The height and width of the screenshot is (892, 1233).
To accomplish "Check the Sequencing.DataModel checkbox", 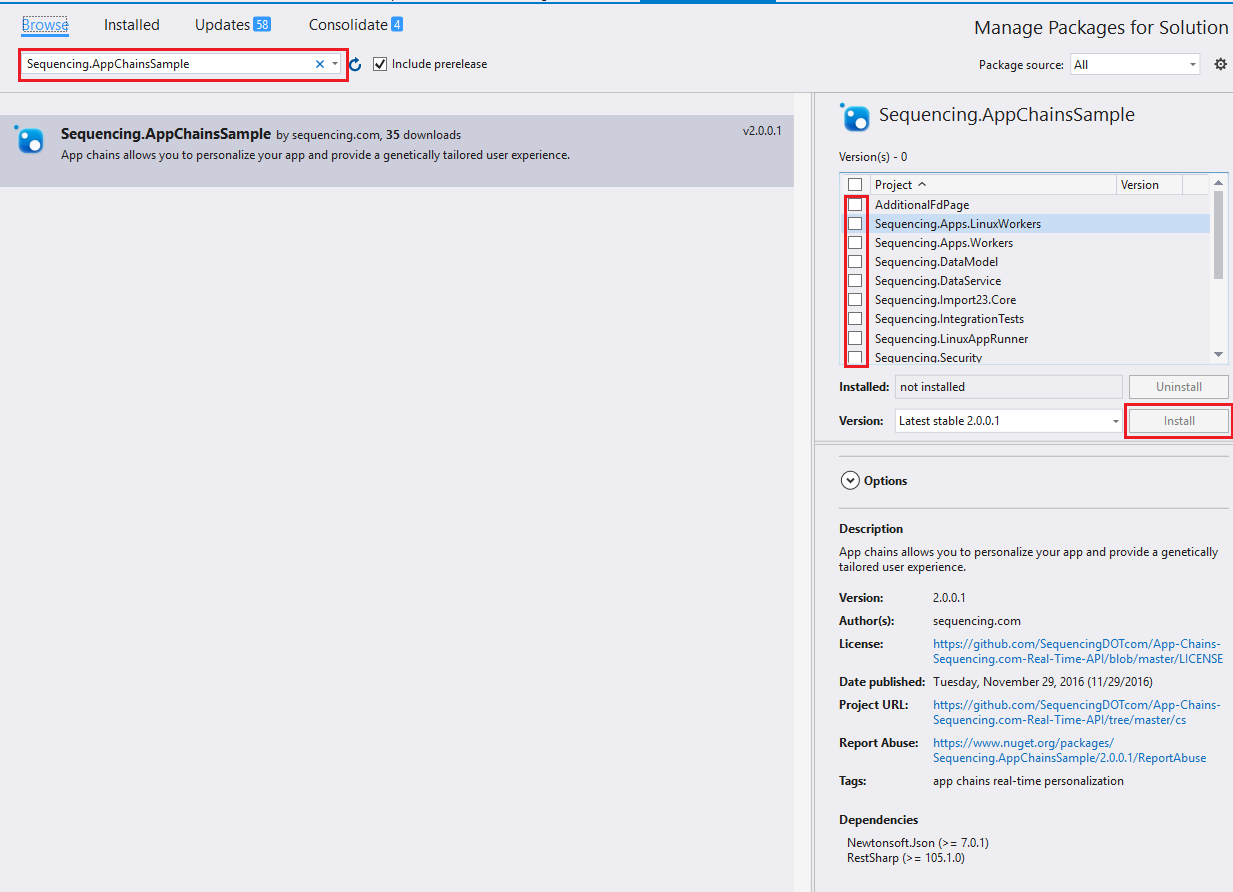I will point(855,262).
